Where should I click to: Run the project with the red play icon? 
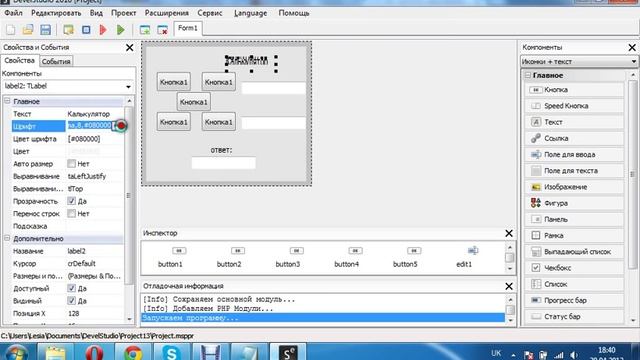(x=103, y=29)
